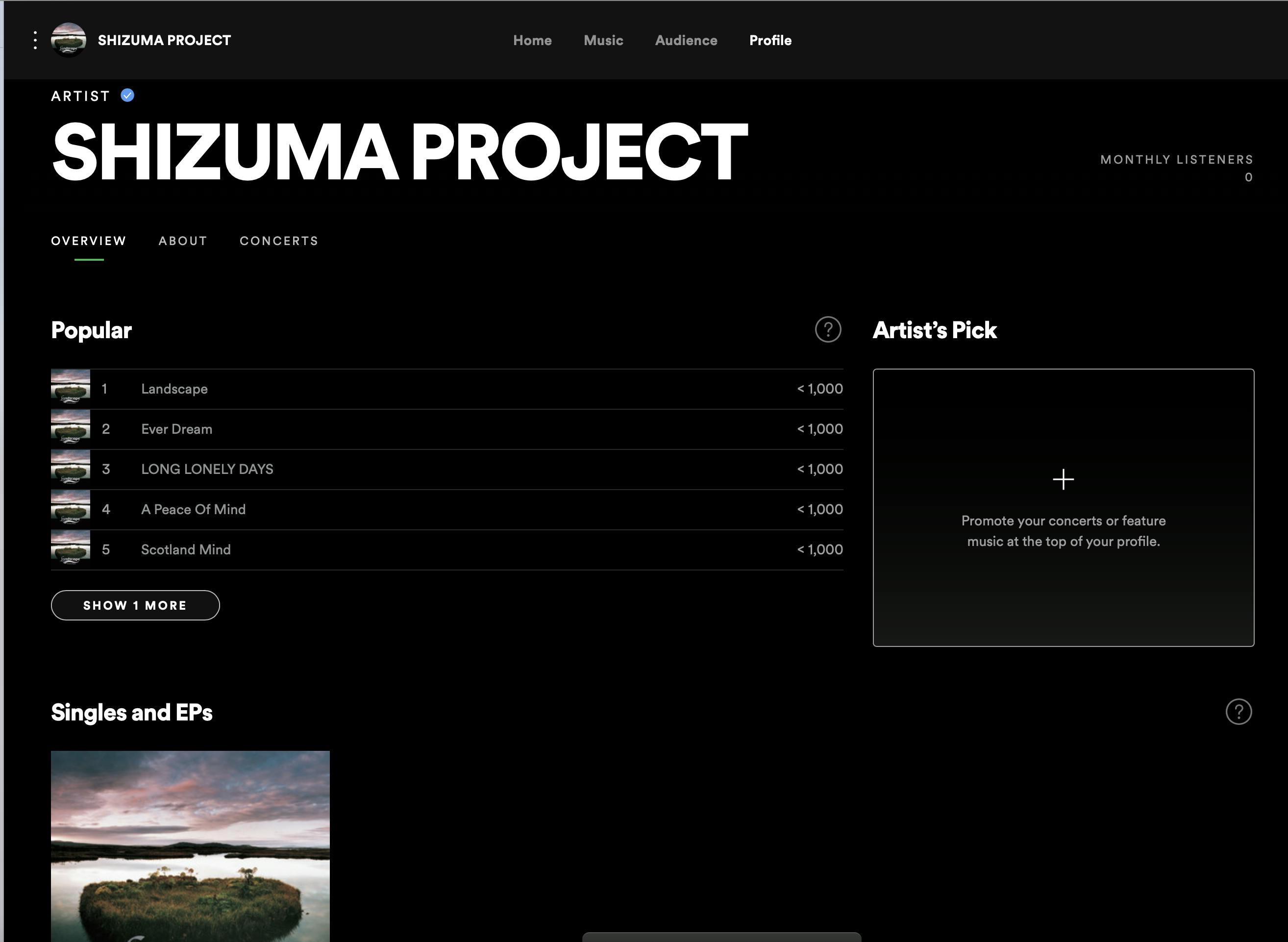1288x942 pixels.
Task: Click the plus icon in Artist's Pick
Action: pos(1063,479)
